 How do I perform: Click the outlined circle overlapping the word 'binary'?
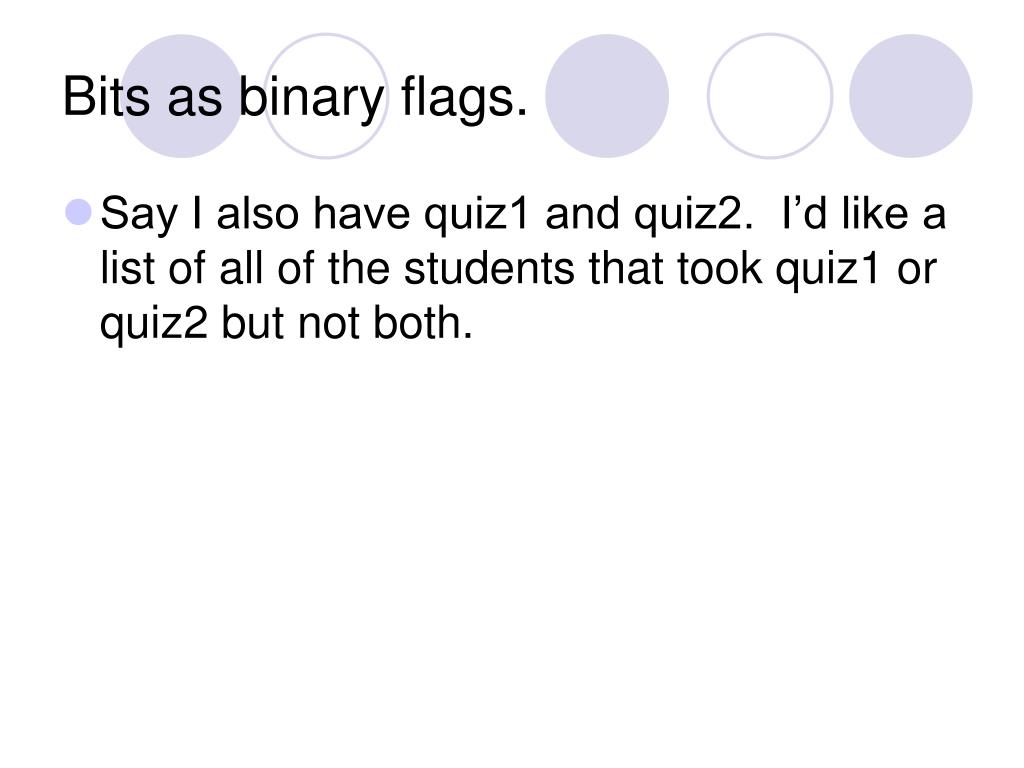click(x=326, y=96)
